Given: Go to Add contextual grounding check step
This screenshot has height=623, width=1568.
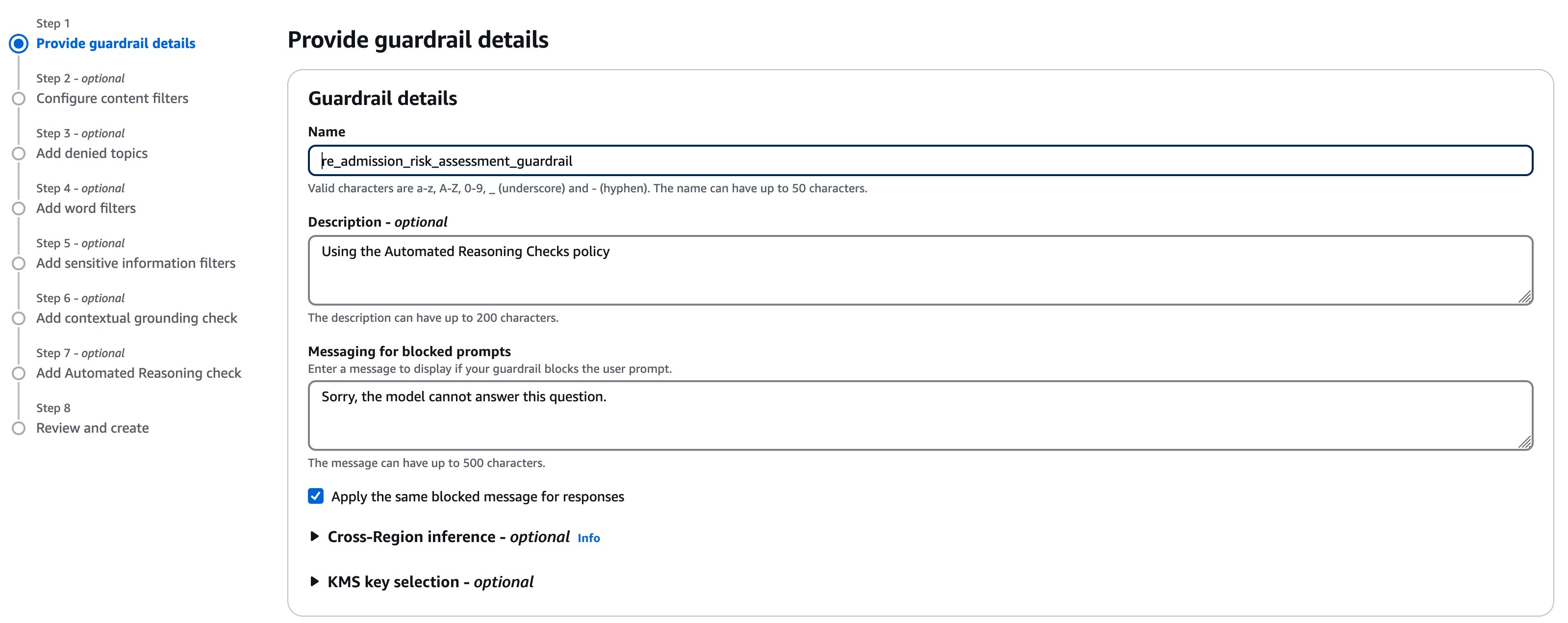Looking at the screenshot, I should 136,318.
